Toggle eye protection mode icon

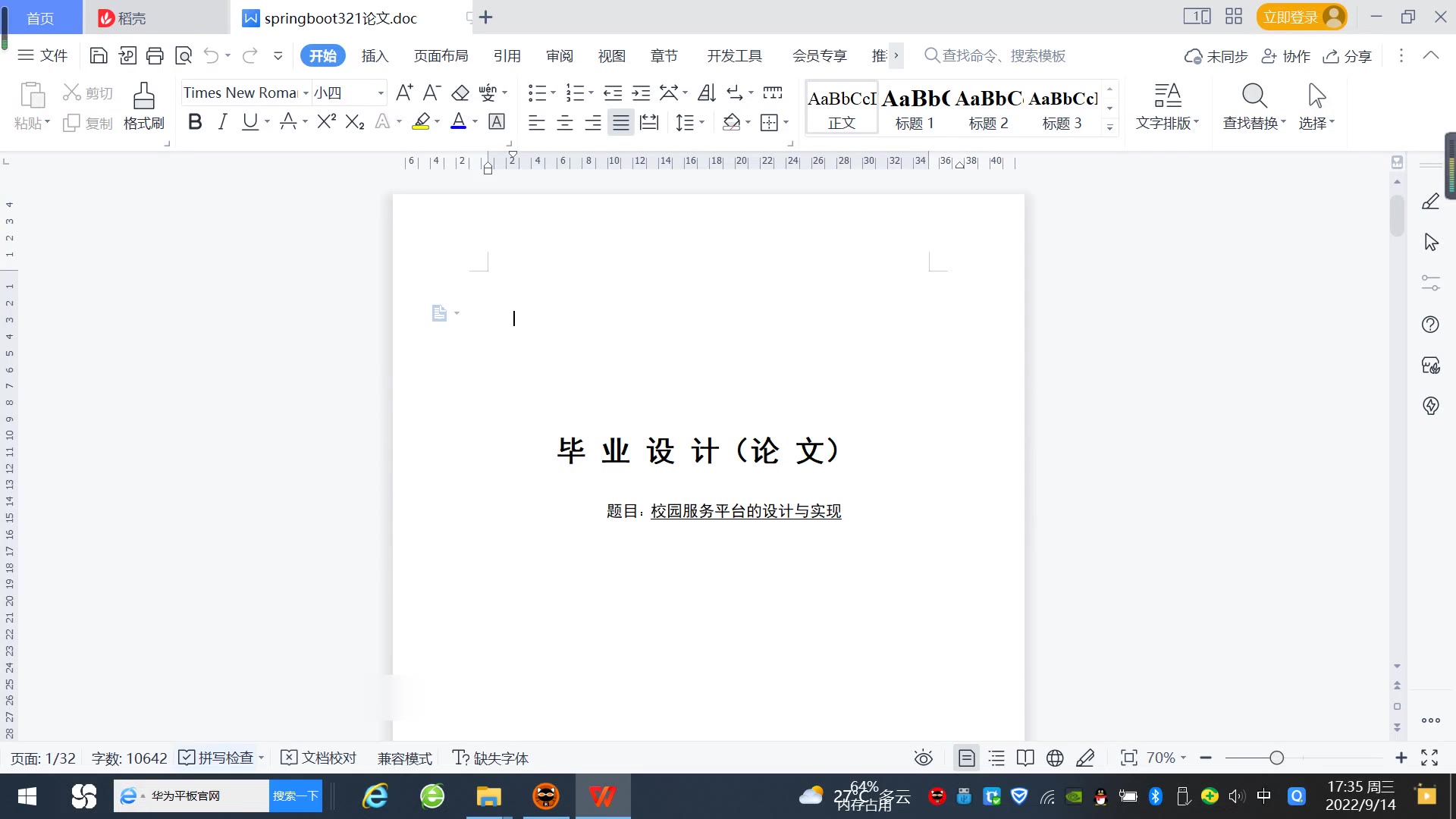point(923,758)
